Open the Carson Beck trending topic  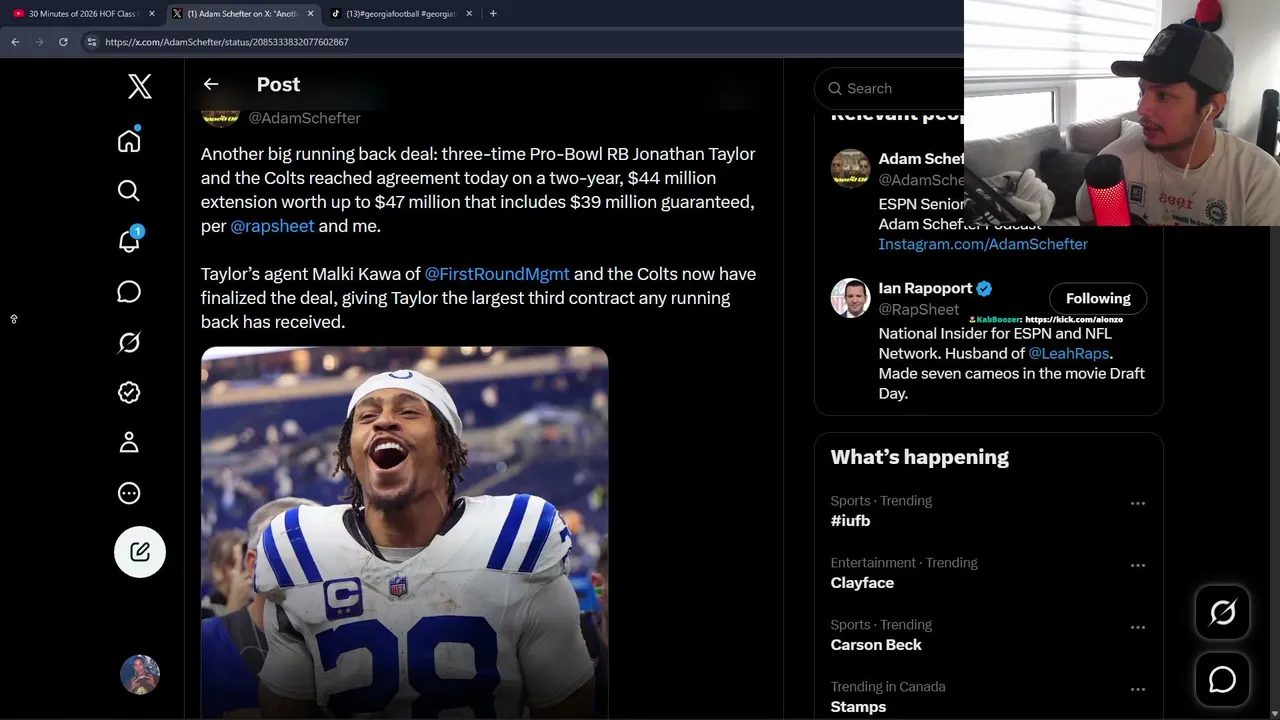(x=876, y=645)
